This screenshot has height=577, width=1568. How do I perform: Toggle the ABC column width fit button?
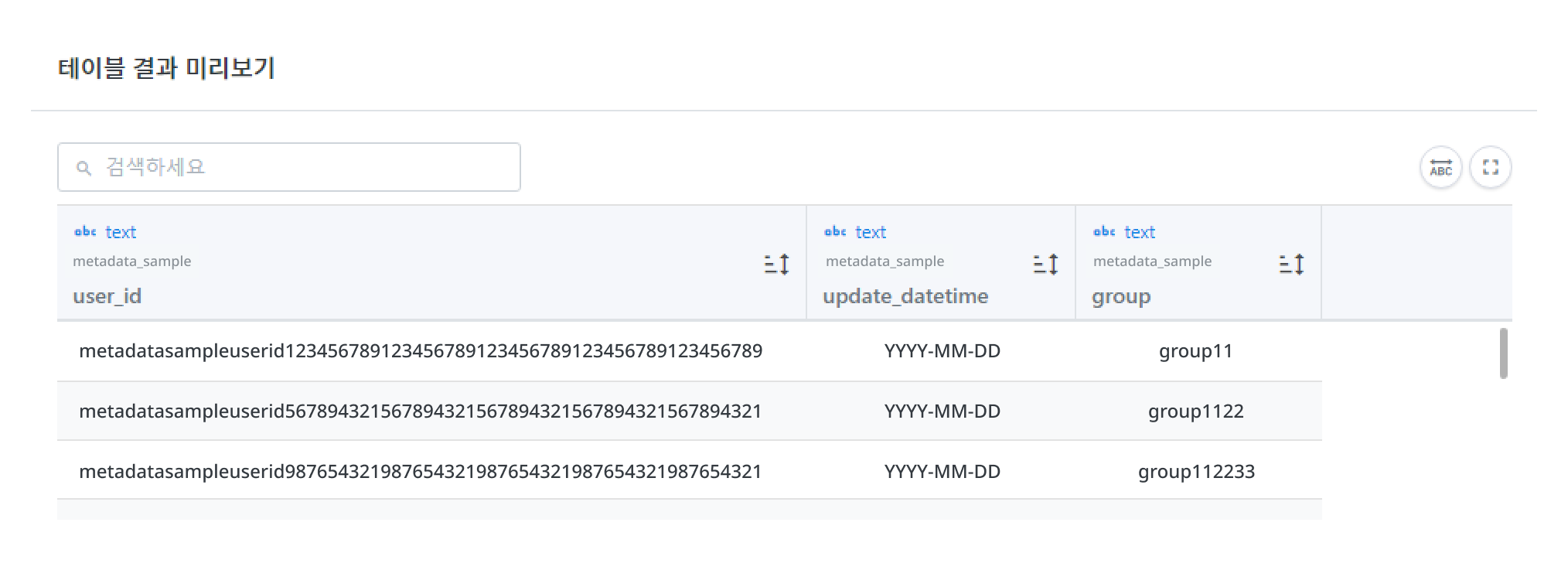click(x=1440, y=167)
